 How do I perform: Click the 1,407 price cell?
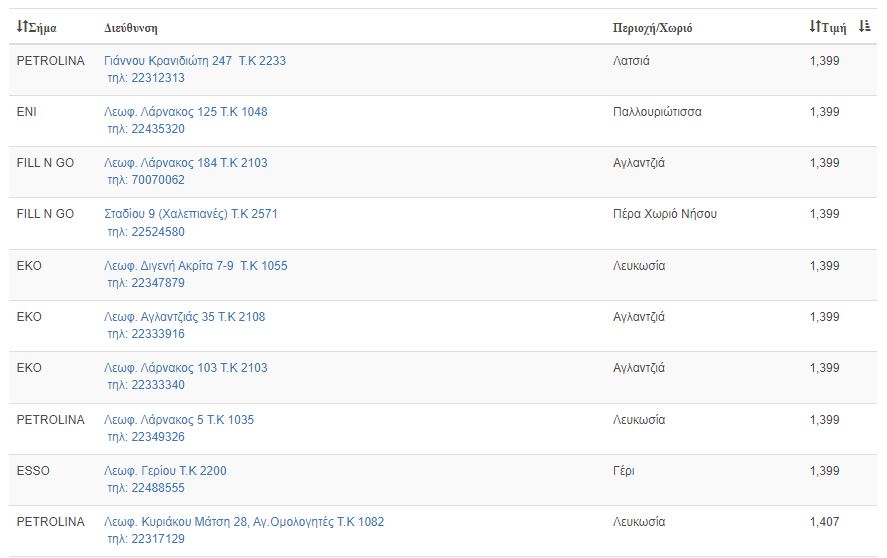824,521
